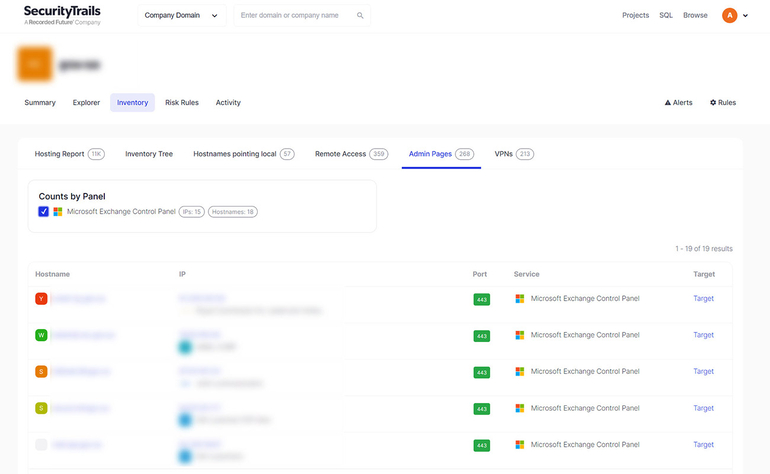Open the Target link in Y row

point(703,298)
